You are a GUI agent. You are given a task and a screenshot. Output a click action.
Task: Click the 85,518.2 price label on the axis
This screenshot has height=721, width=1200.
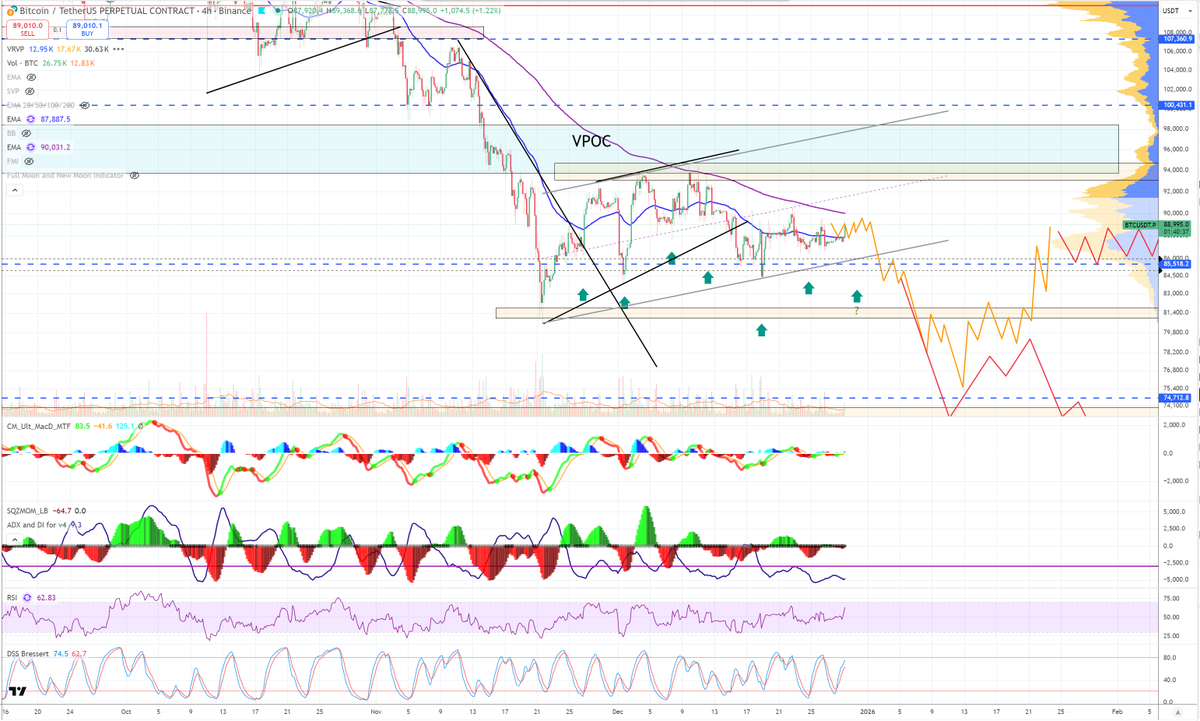[1177, 265]
